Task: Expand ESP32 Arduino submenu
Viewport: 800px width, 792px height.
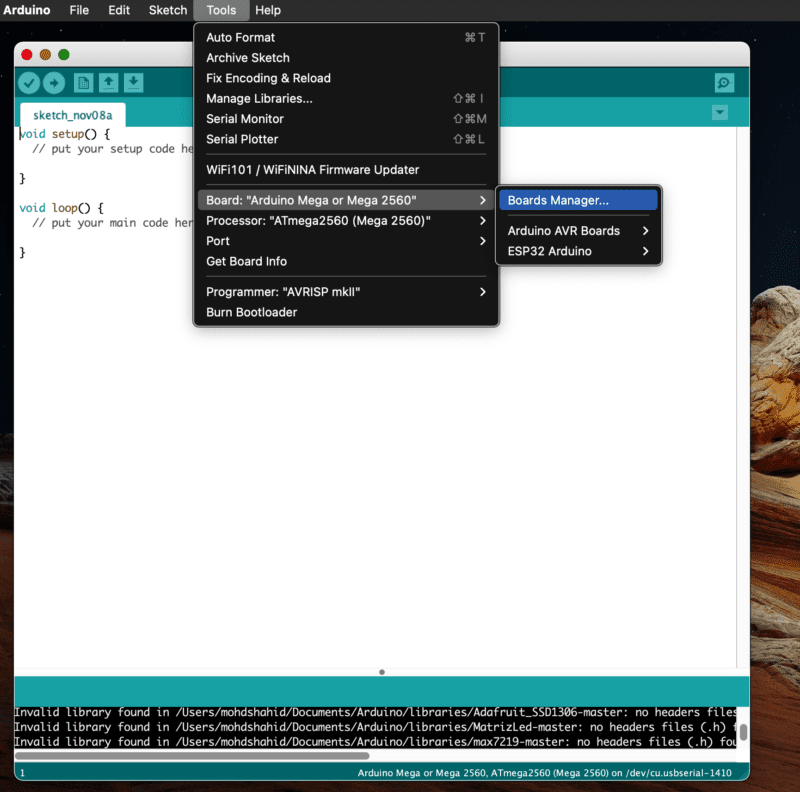Action: pos(578,251)
